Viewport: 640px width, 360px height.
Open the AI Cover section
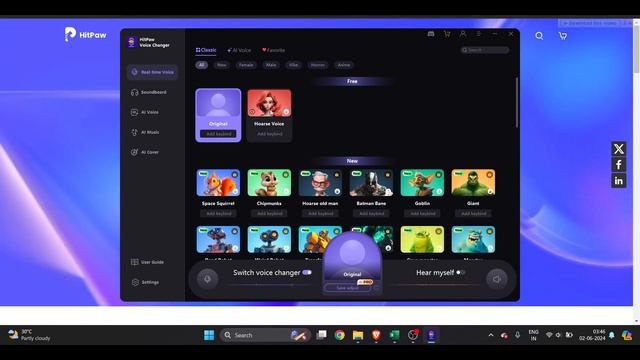145,152
